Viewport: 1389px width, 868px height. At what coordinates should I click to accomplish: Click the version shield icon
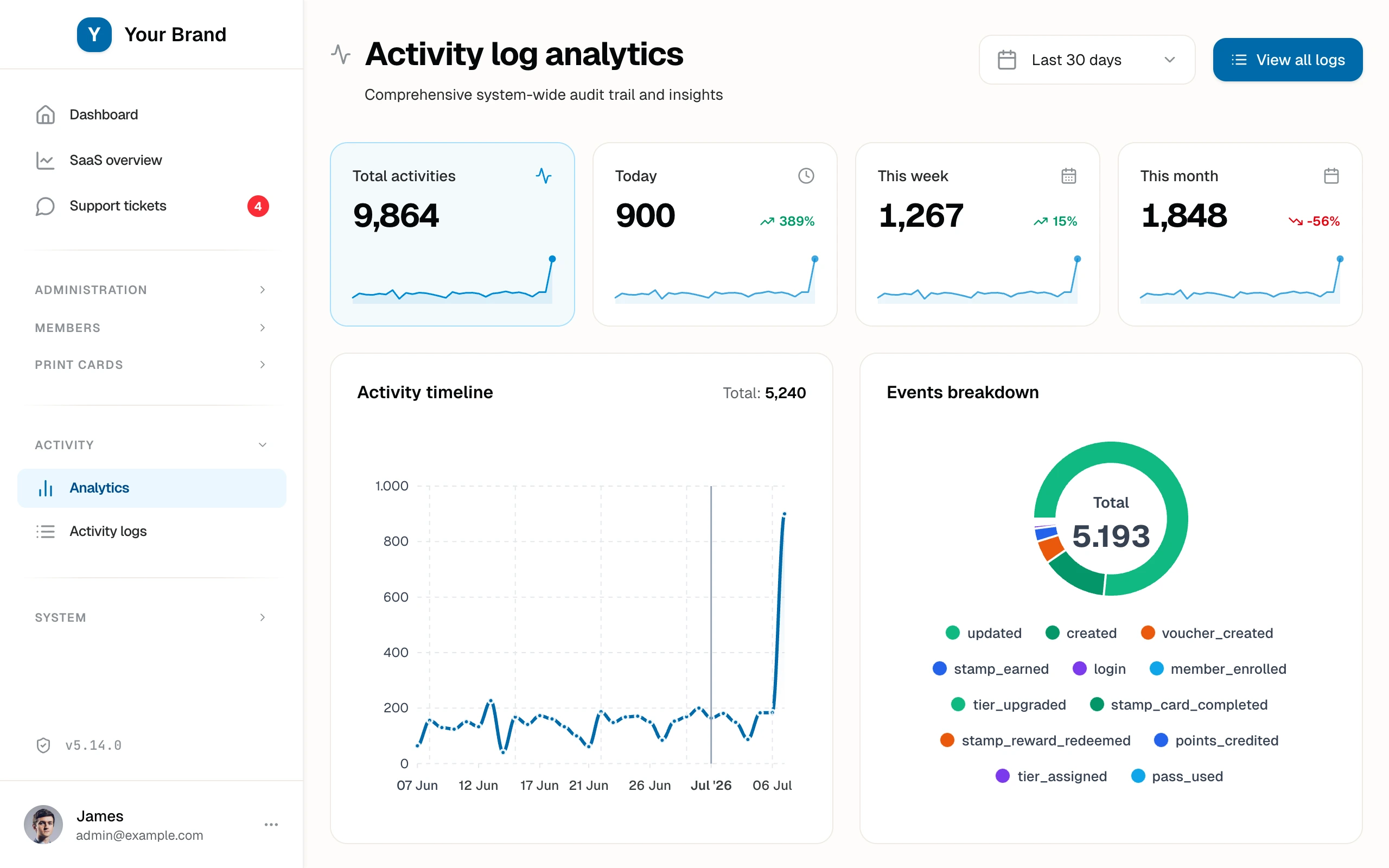pos(43,745)
